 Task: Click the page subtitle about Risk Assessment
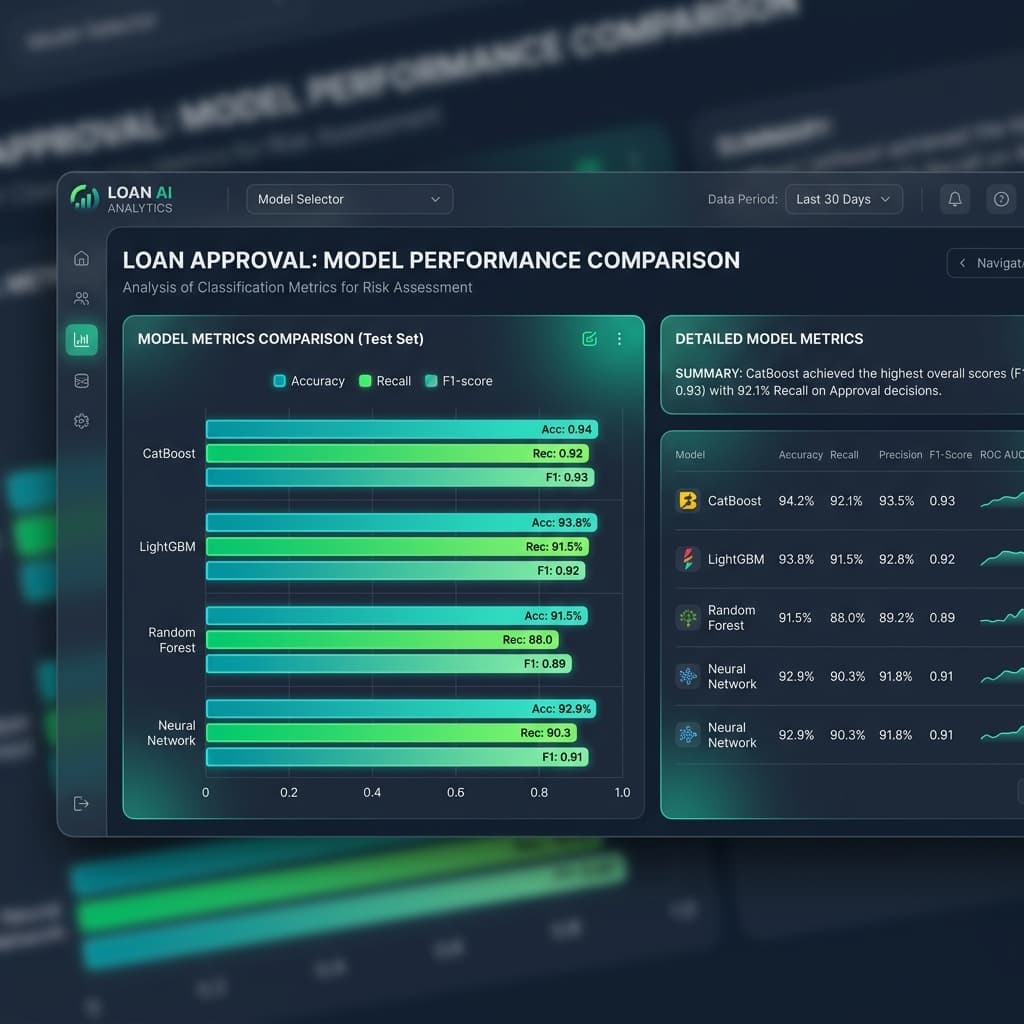click(x=297, y=287)
